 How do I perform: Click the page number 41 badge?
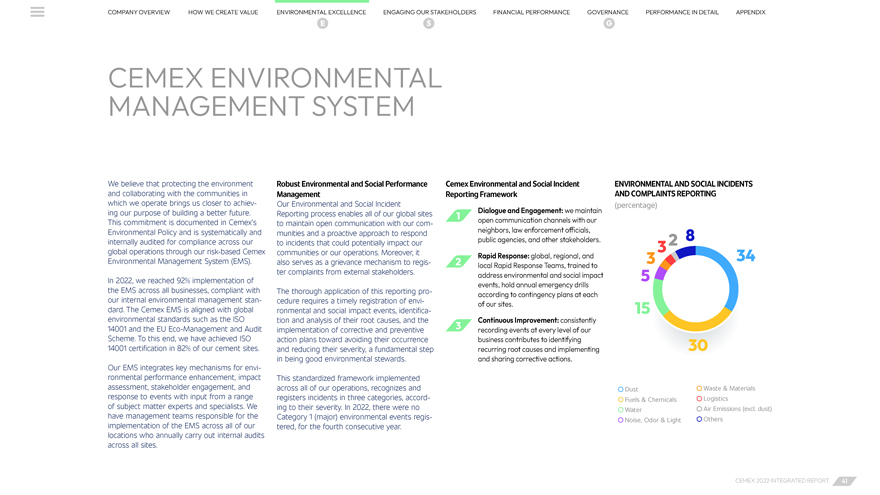[845, 481]
